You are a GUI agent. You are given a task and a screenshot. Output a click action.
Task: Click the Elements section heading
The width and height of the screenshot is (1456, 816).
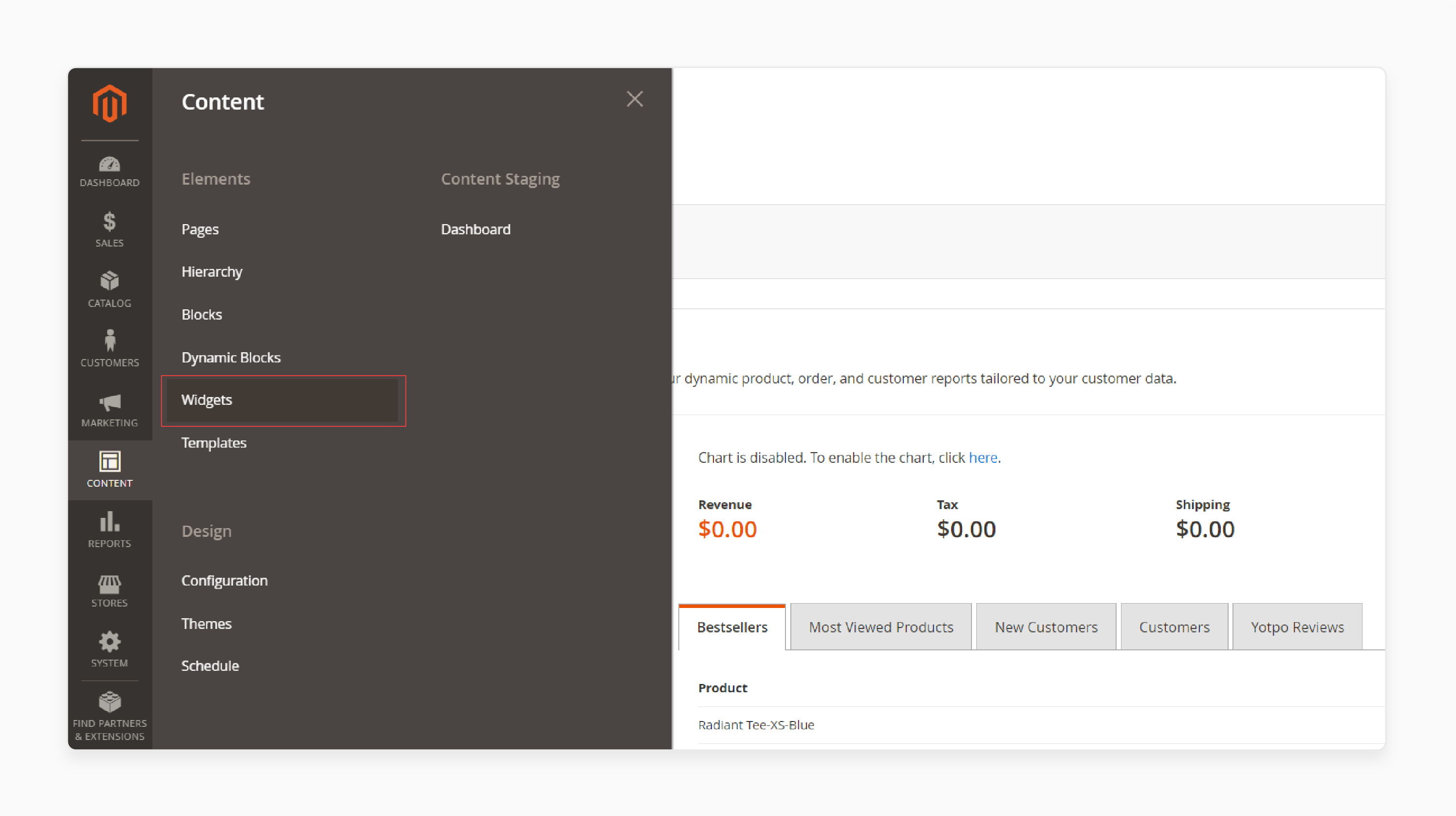216,179
